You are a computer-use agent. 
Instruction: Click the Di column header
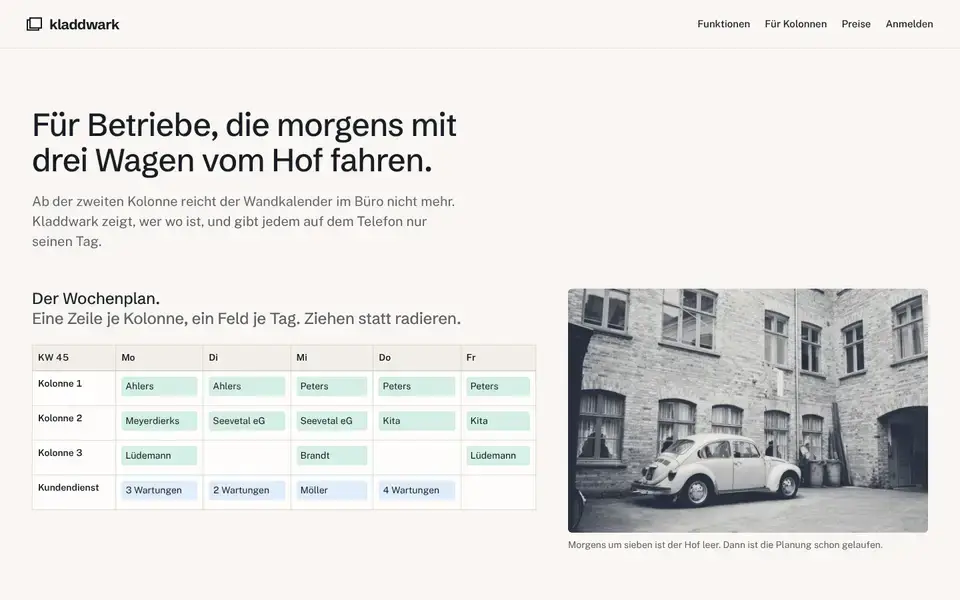[x=247, y=358]
